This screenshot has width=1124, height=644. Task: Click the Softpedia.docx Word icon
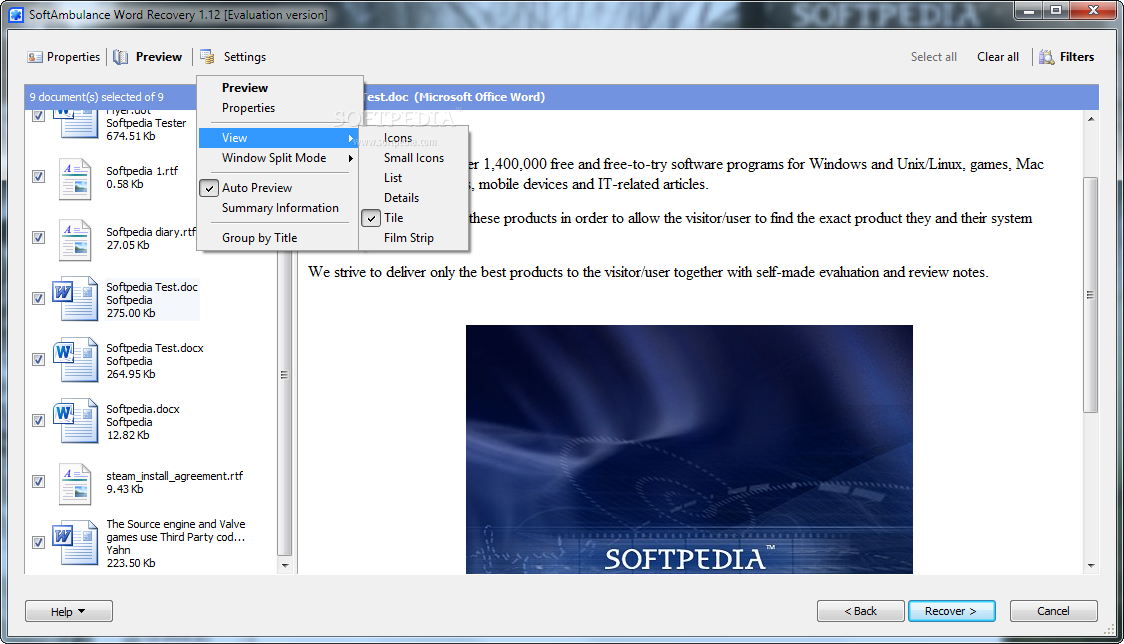[75, 420]
